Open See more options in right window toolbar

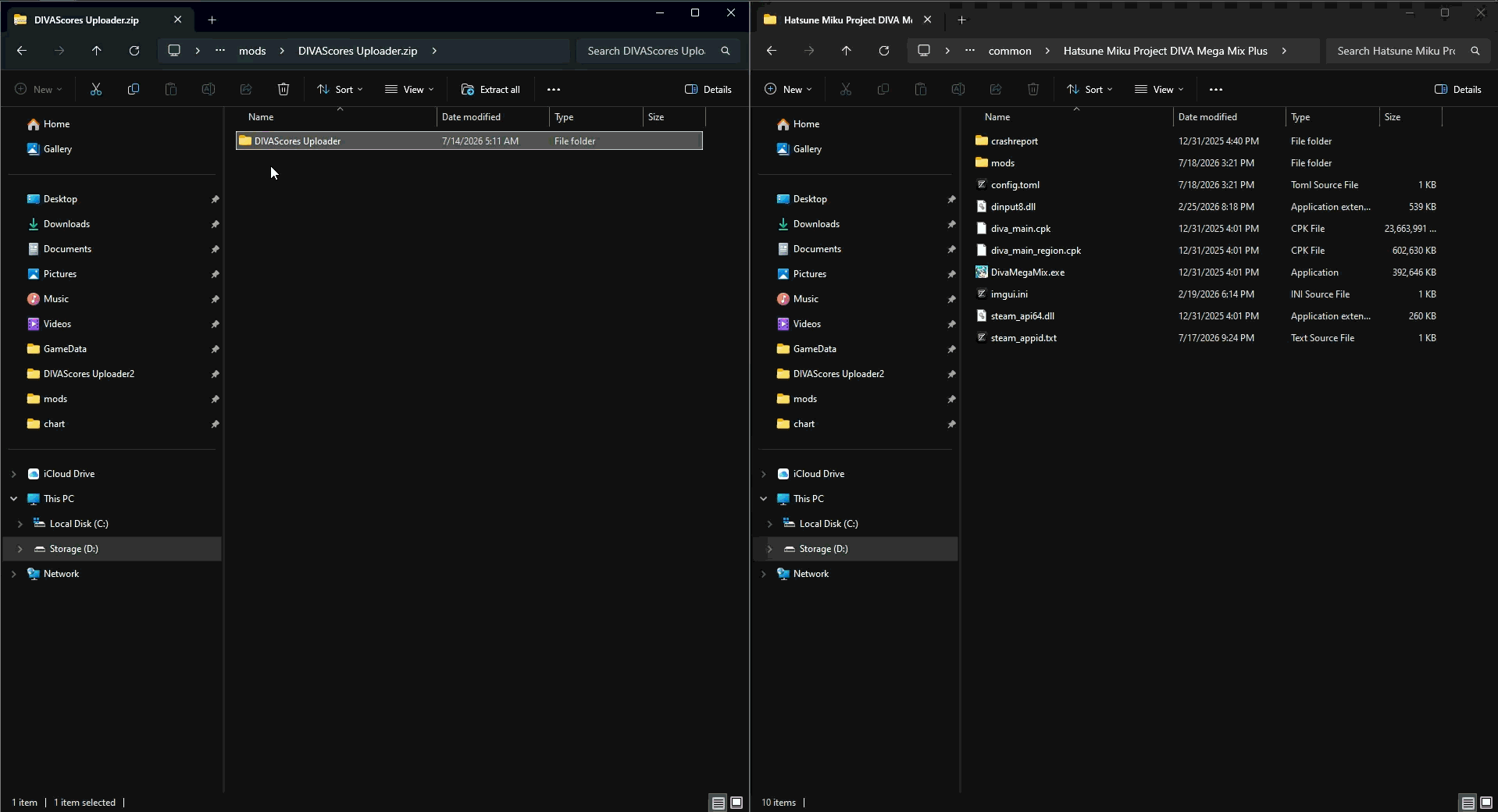coord(1216,90)
